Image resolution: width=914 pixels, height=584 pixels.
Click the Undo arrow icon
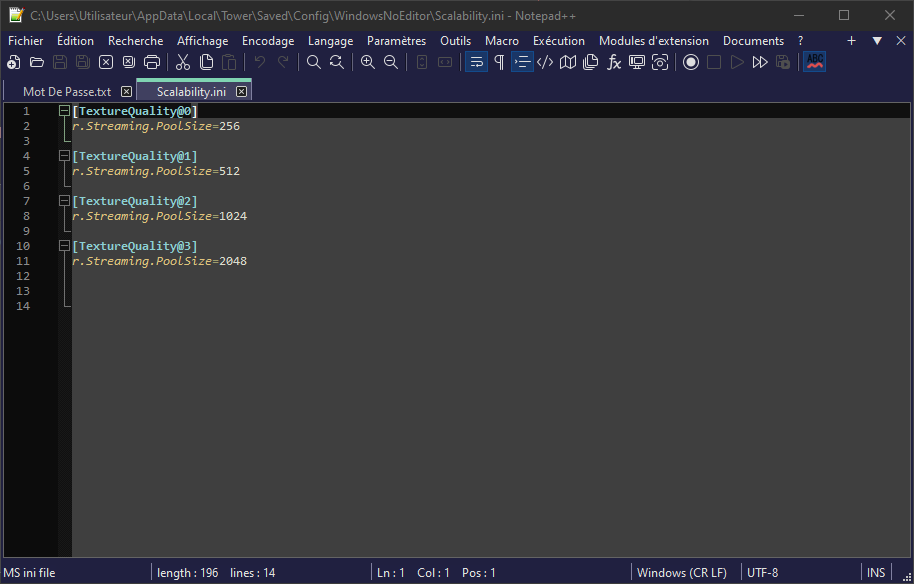click(x=260, y=62)
